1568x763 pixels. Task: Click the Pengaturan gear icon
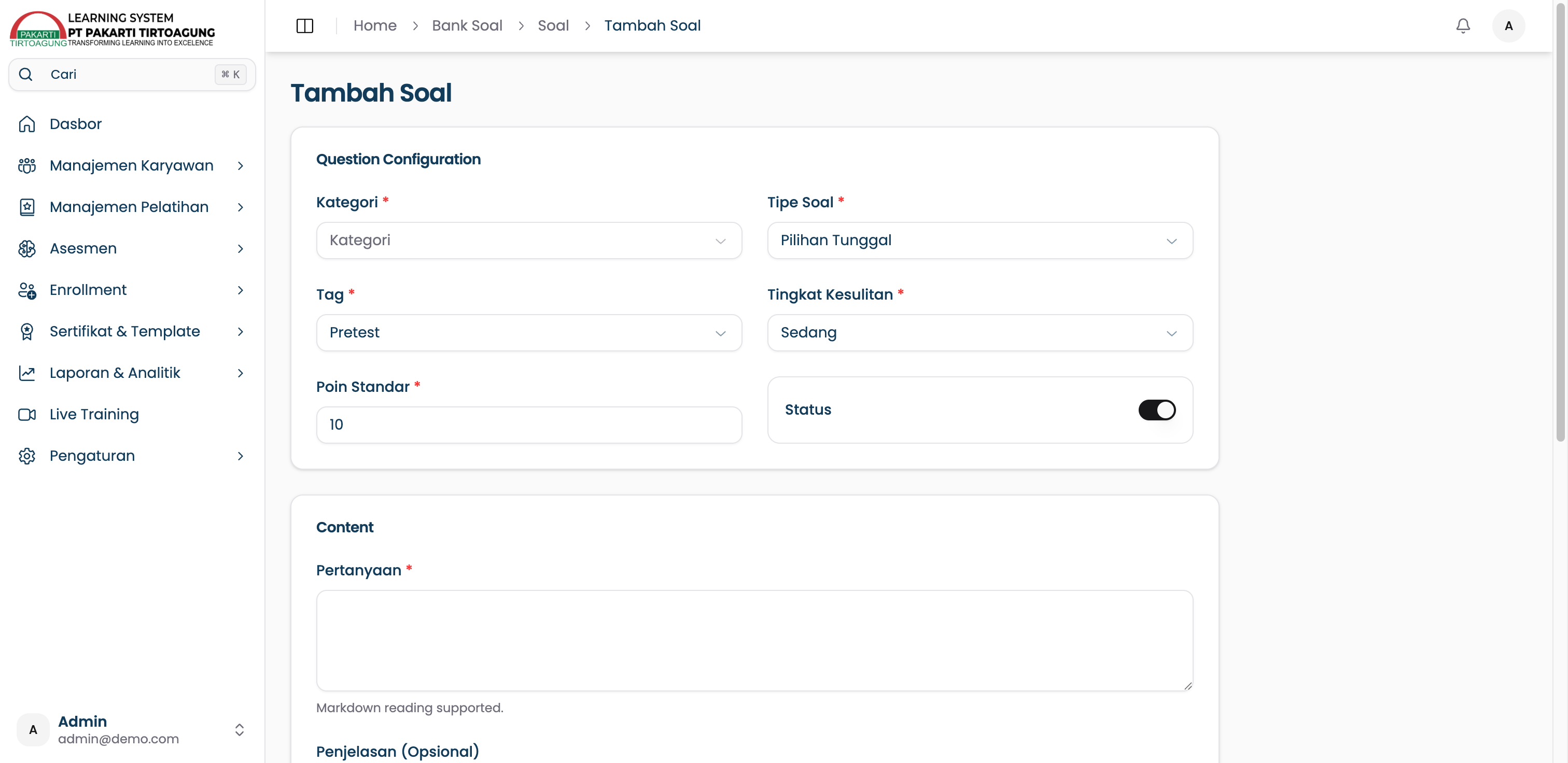coord(27,456)
